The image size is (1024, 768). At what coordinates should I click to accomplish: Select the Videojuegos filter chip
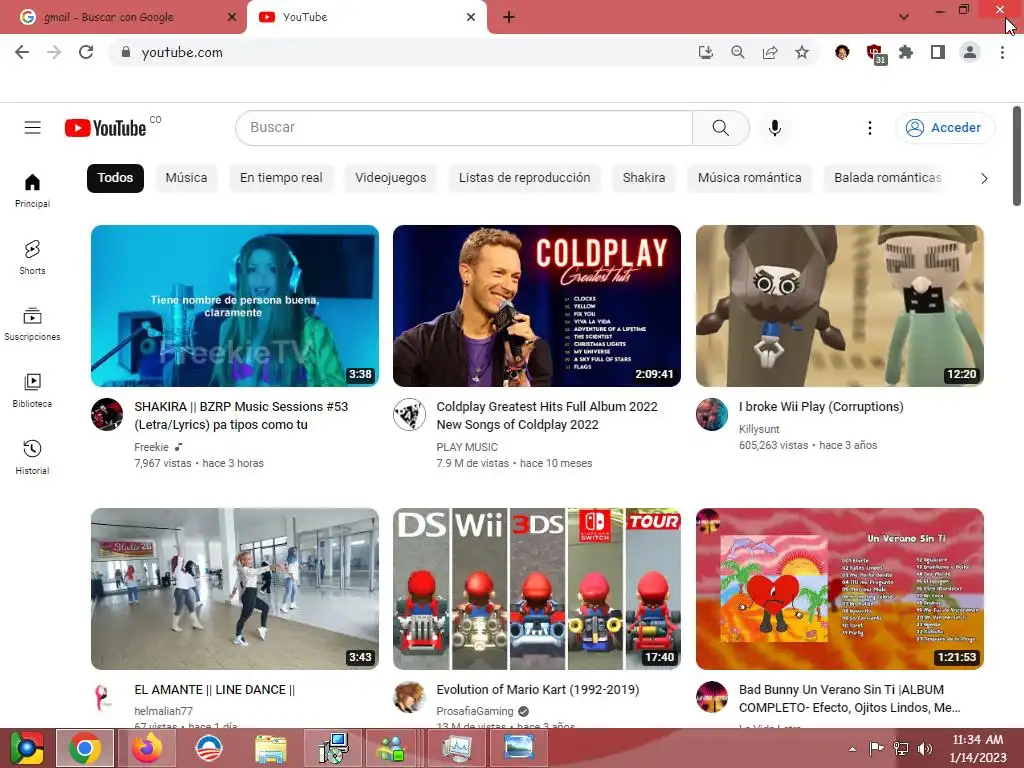click(391, 178)
